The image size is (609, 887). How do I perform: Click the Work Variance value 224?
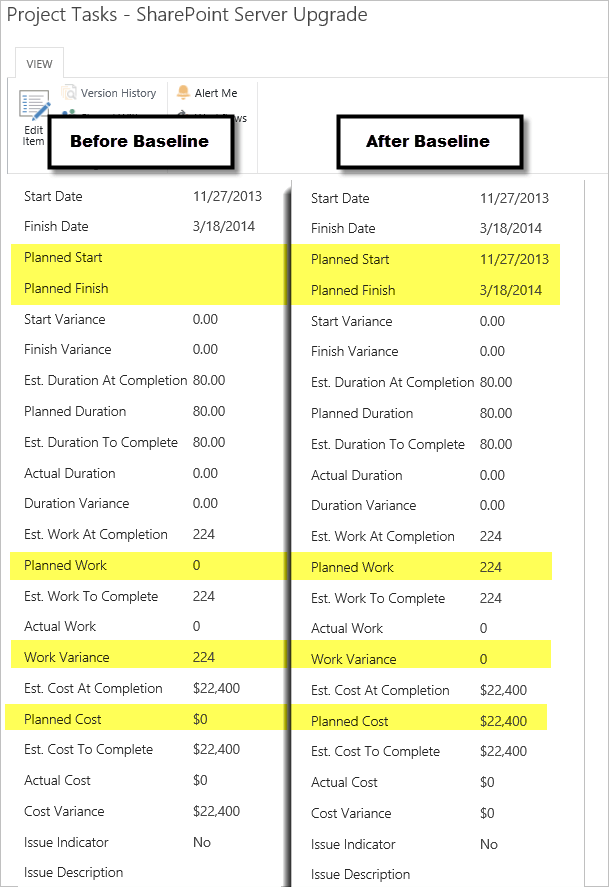pyautogui.click(x=204, y=657)
